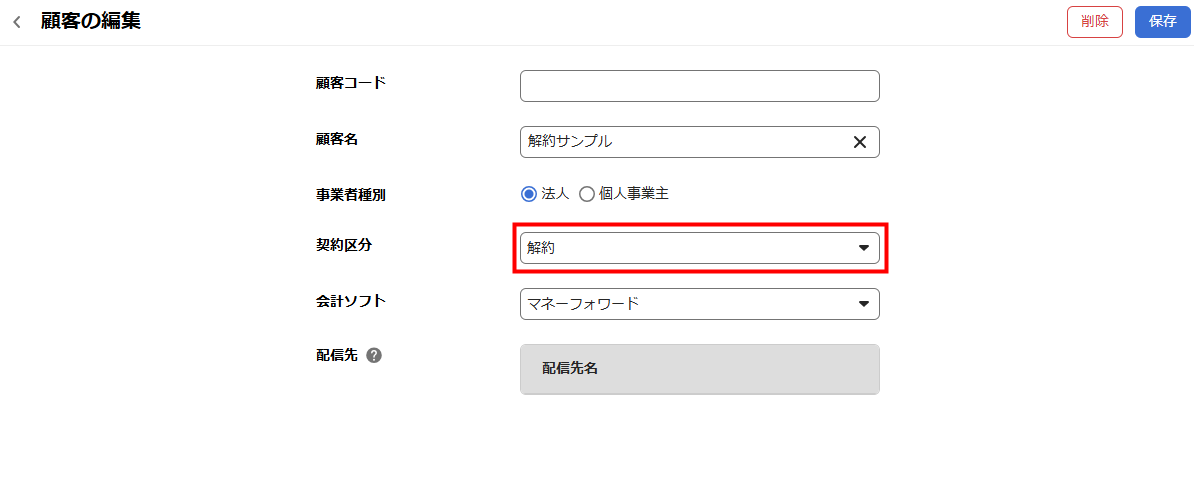Click the 契約区分 label text
The width and height of the screenshot is (1194, 483).
(x=344, y=245)
